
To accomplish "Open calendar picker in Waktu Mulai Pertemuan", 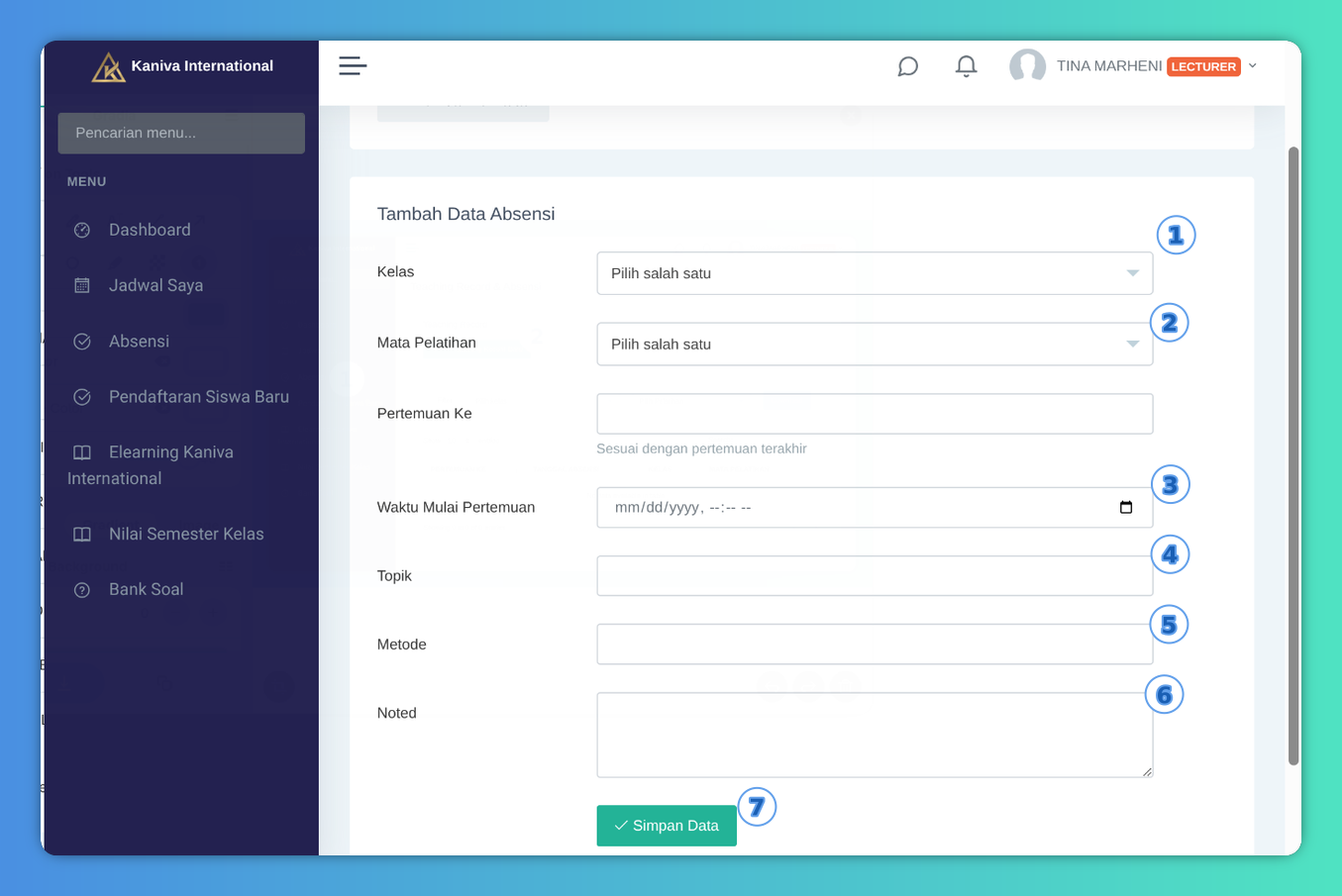I will tap(1125, 508).
